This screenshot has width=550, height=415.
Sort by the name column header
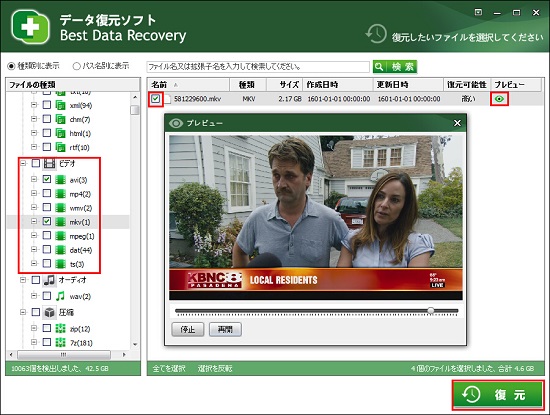click(188, 85)
